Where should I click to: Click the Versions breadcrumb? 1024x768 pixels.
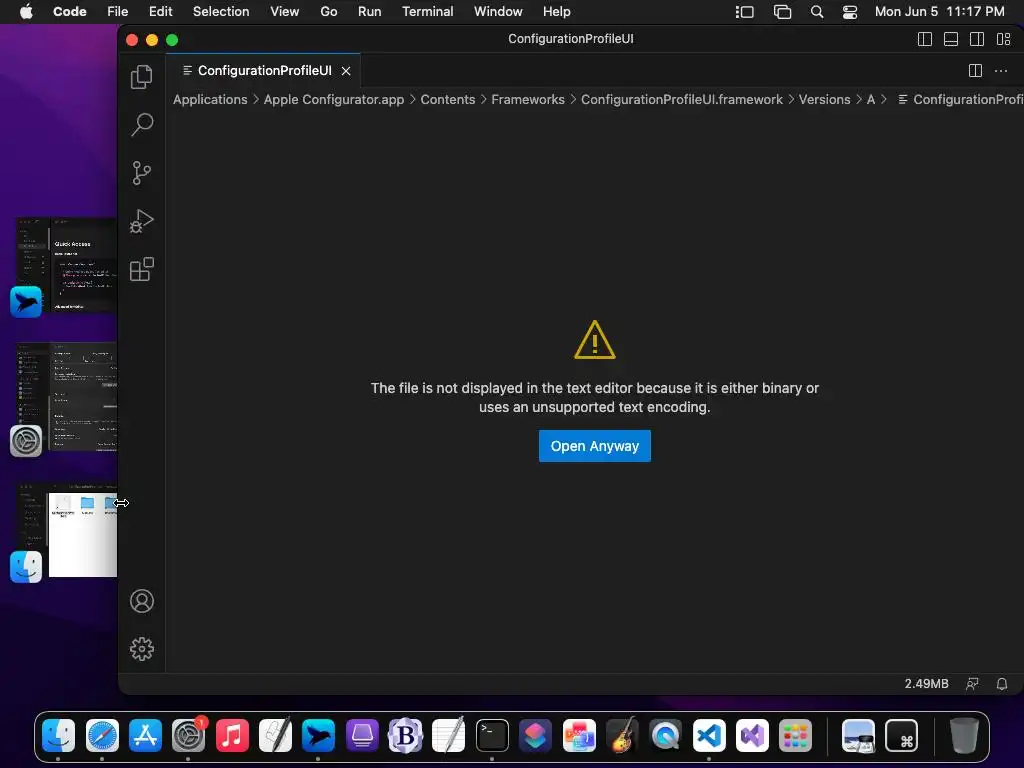tap(825, 99)
